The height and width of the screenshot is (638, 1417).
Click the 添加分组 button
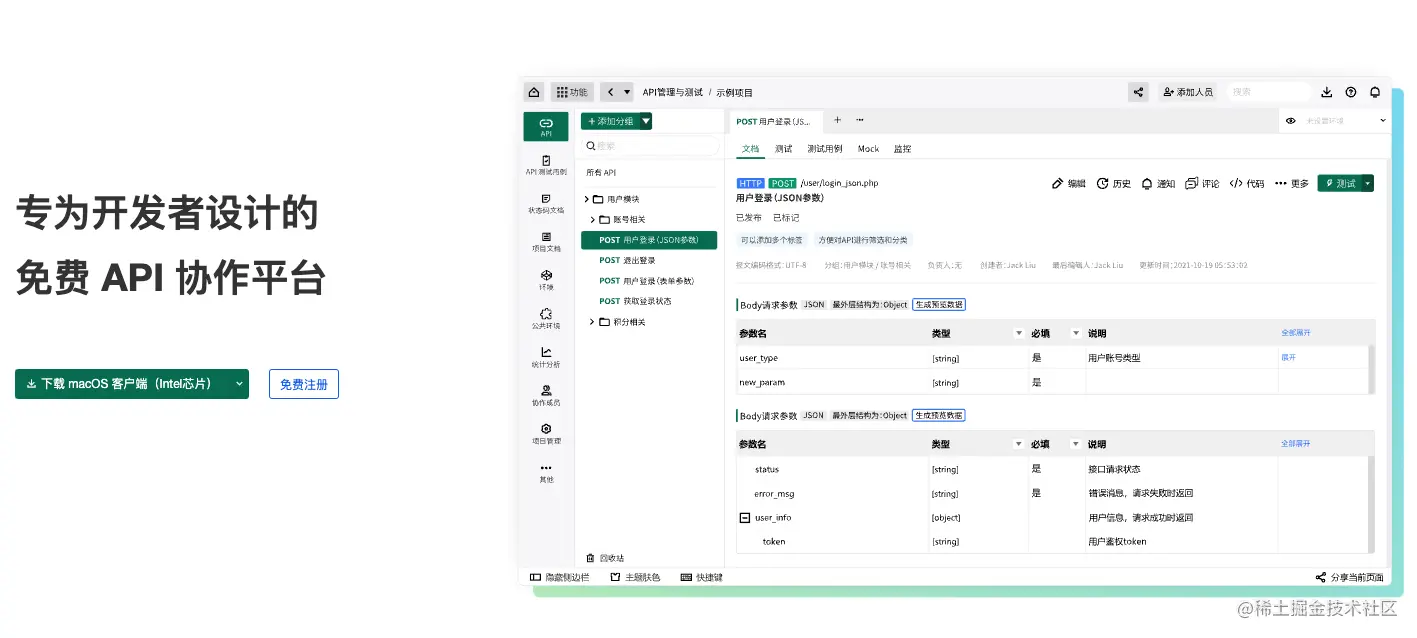click(x=610, y=121)
